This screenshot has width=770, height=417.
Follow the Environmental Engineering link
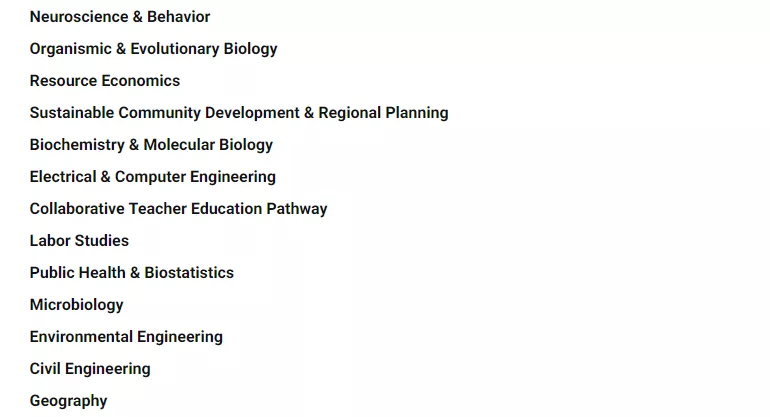point(126,337)
